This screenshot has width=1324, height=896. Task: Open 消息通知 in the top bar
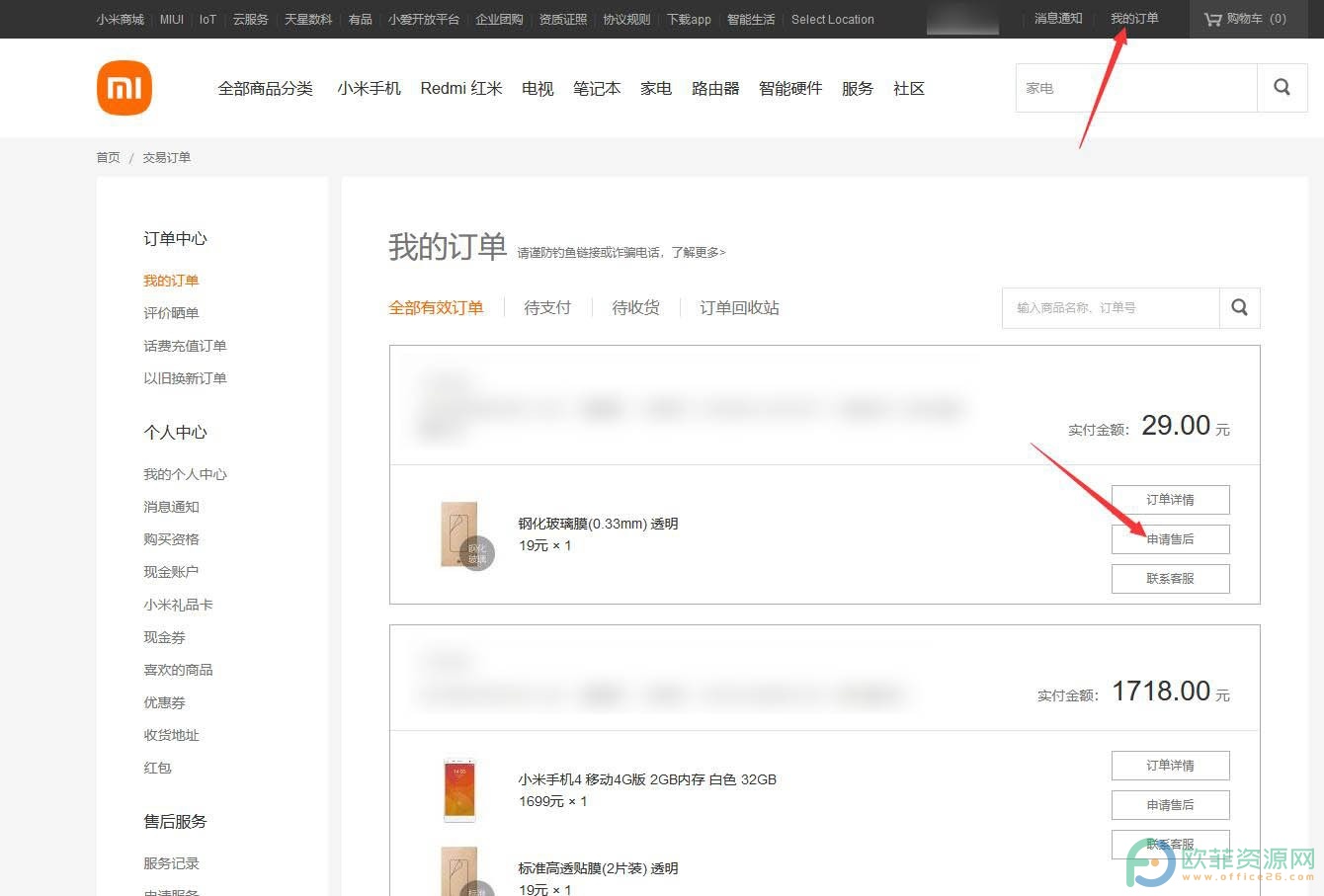[x=1058, y=19]
